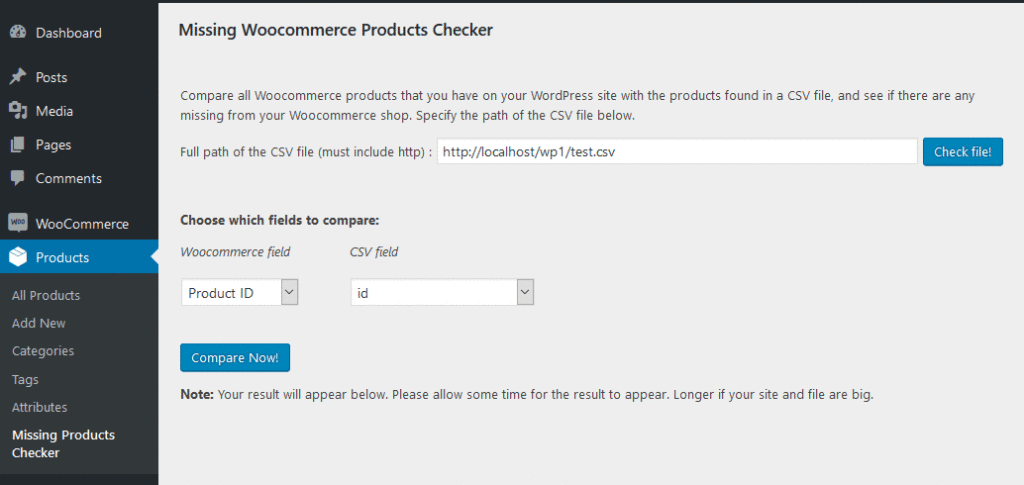This screenshot has height=485, width=1024.
Task: Click the Compare Now! button
Action: pos(235,358)
